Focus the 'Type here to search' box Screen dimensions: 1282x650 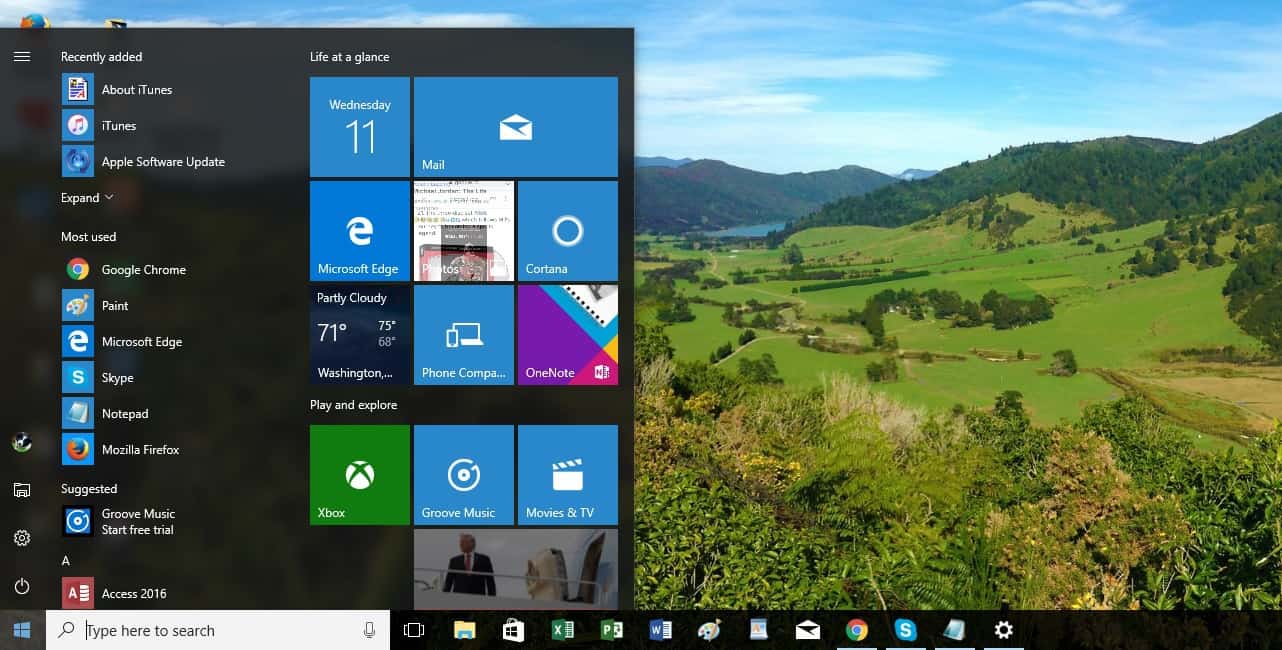point(218,630)
